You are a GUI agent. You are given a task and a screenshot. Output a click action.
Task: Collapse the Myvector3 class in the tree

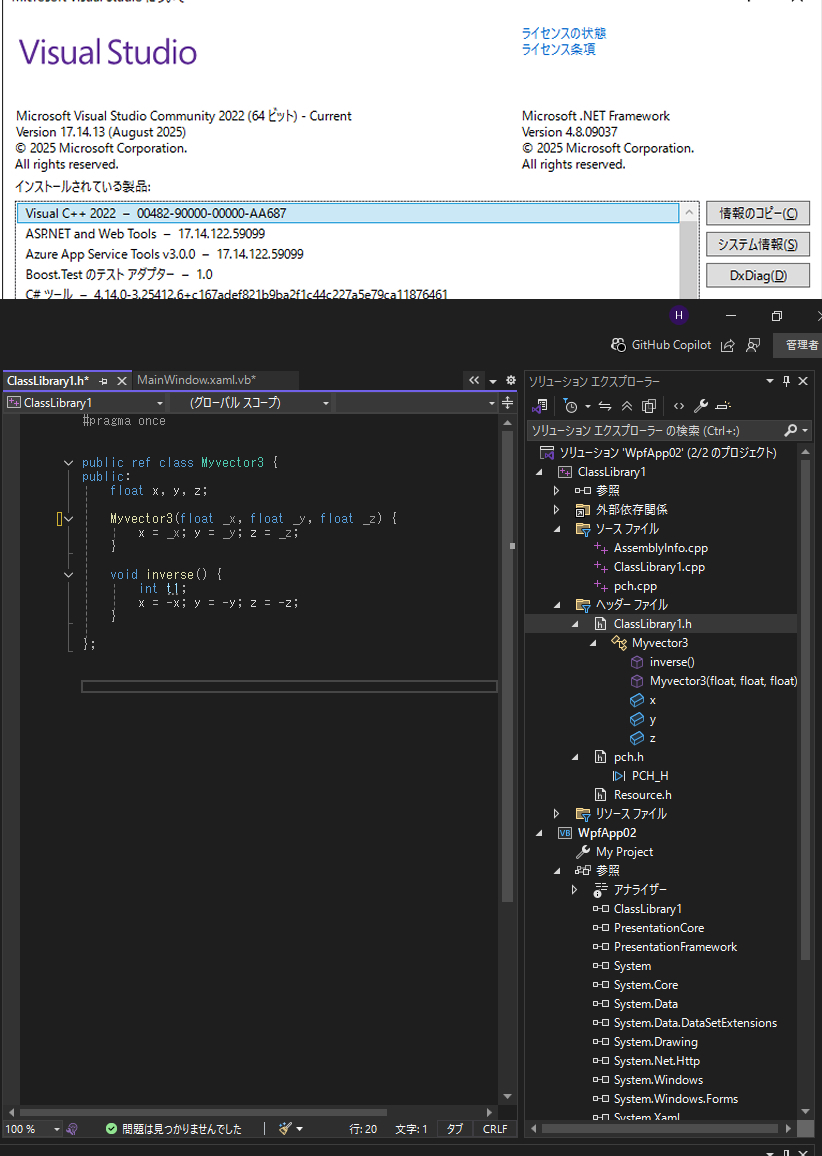point(592,642)
